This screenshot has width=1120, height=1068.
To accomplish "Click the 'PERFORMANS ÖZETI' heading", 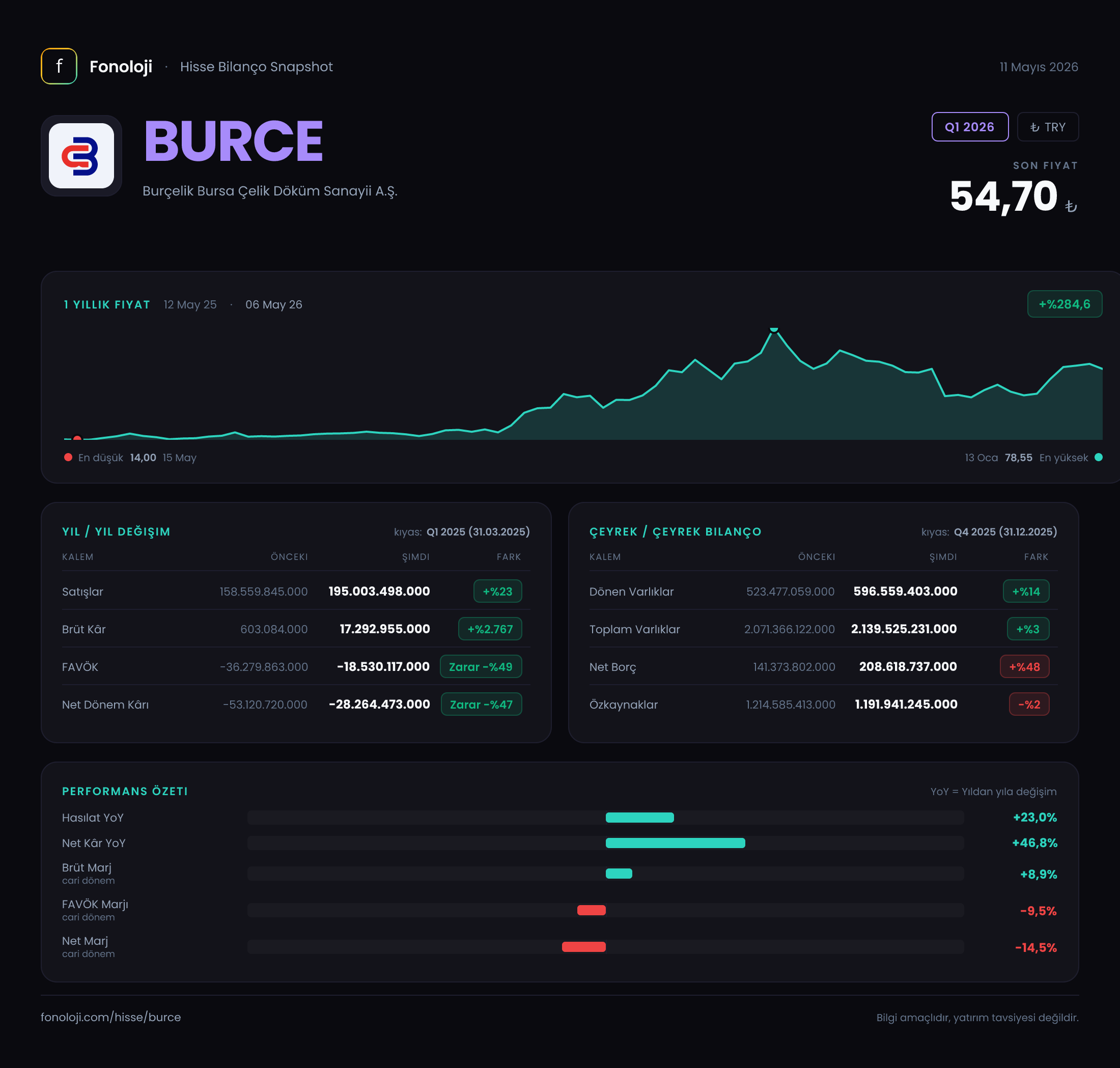I will (125, 791).
